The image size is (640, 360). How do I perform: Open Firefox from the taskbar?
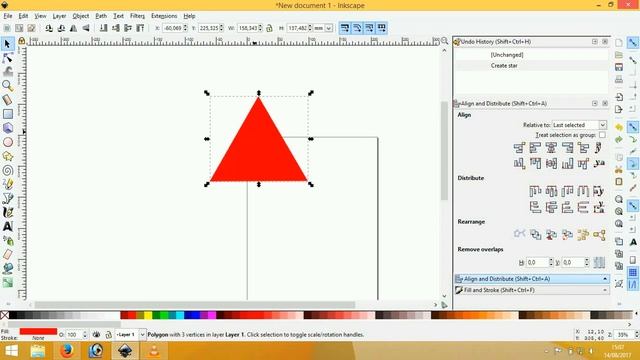67,351
